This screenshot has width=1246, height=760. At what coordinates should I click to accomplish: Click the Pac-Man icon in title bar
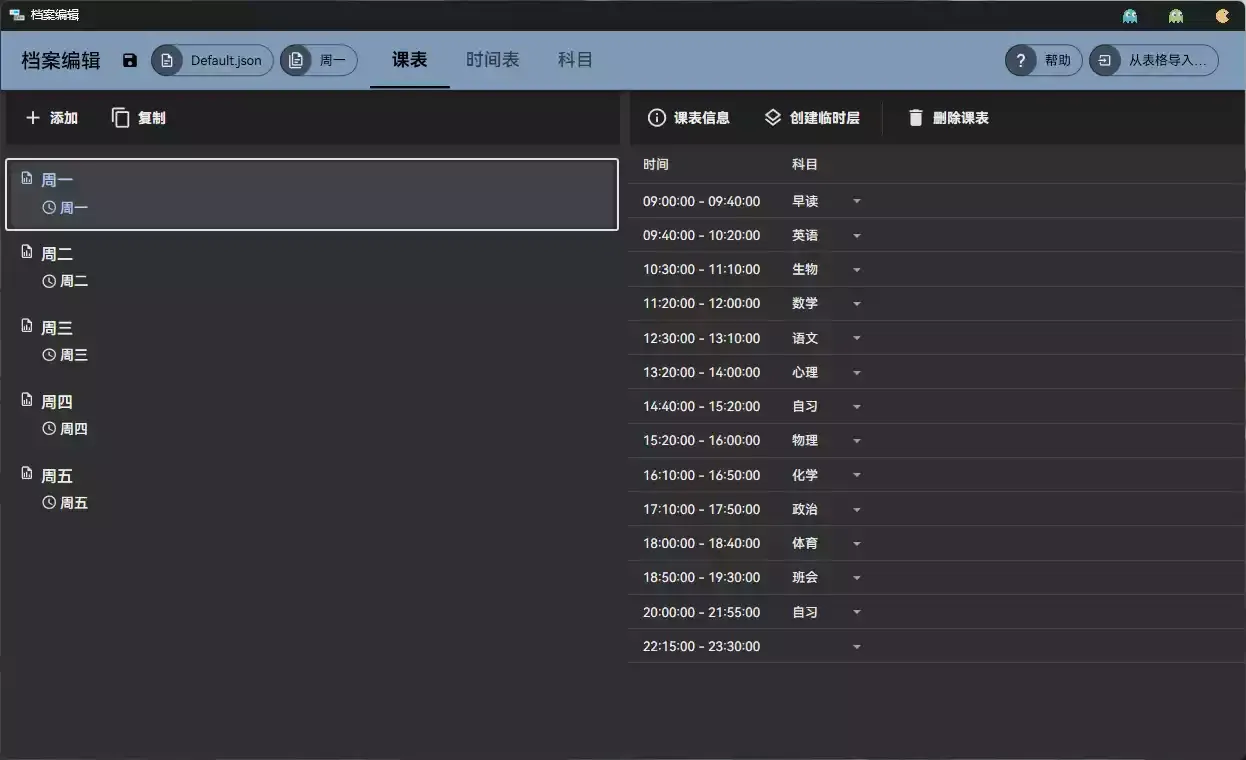click(1222, 15)
